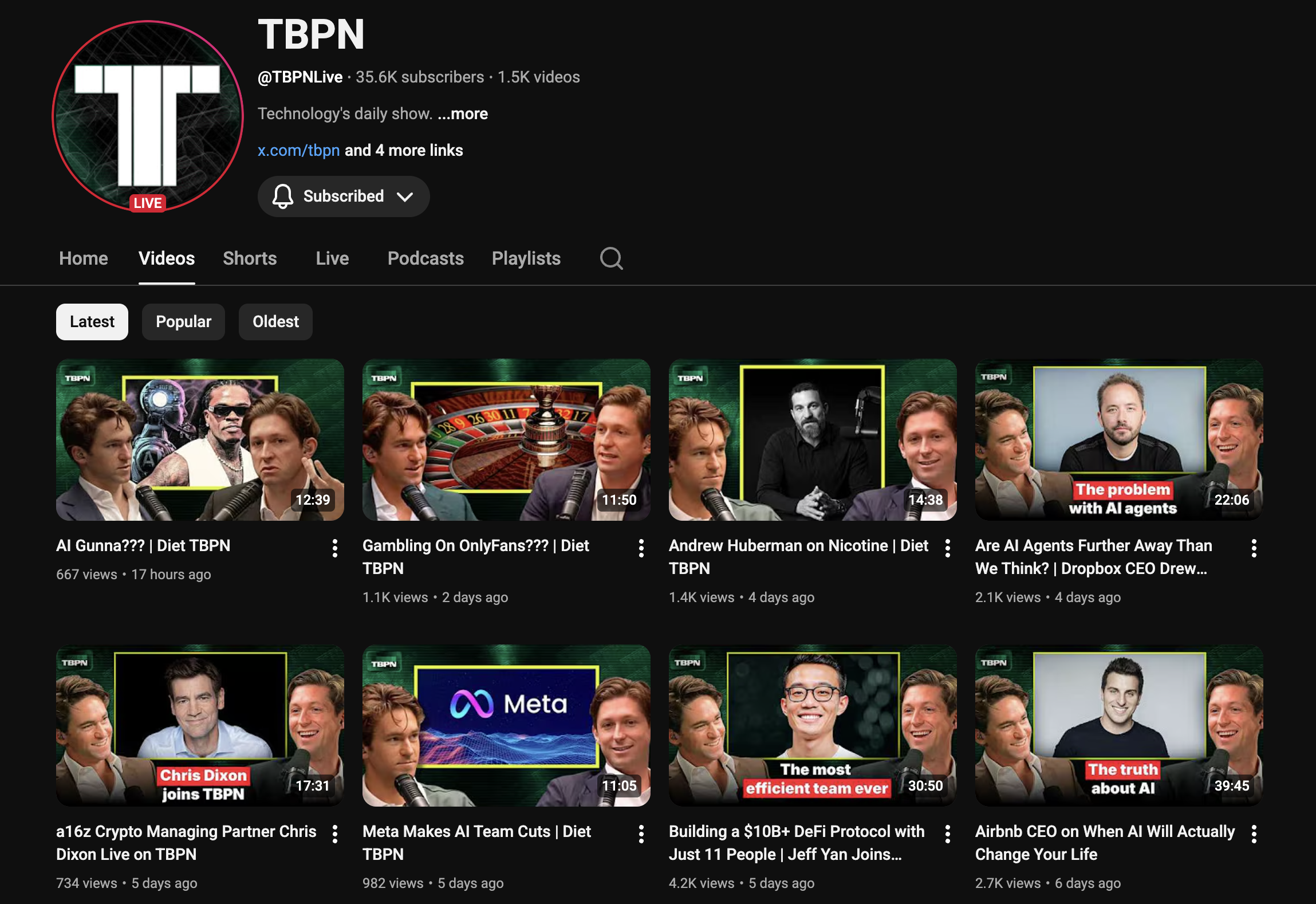
Task: Open options menu for Gambling On OnlyFans video
Action: pyautogui.click(x=641, y=548)
